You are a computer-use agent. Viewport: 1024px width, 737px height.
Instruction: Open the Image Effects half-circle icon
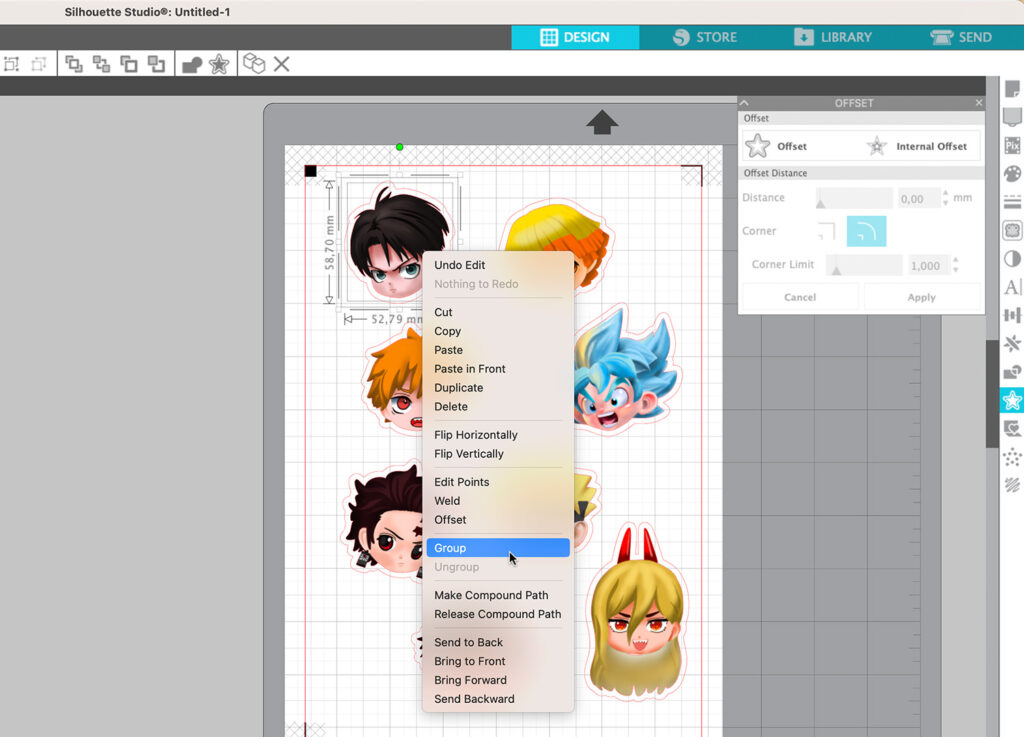[1012, 259]
